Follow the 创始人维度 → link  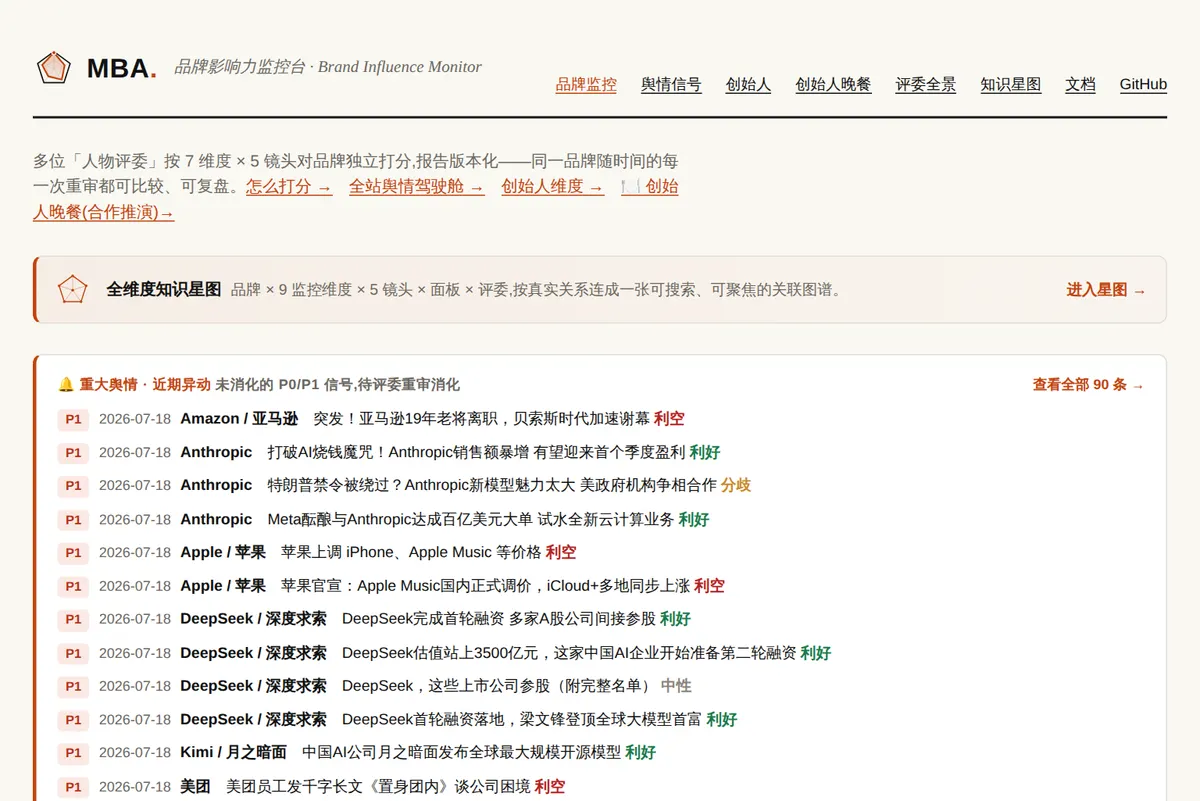(552, 186)
